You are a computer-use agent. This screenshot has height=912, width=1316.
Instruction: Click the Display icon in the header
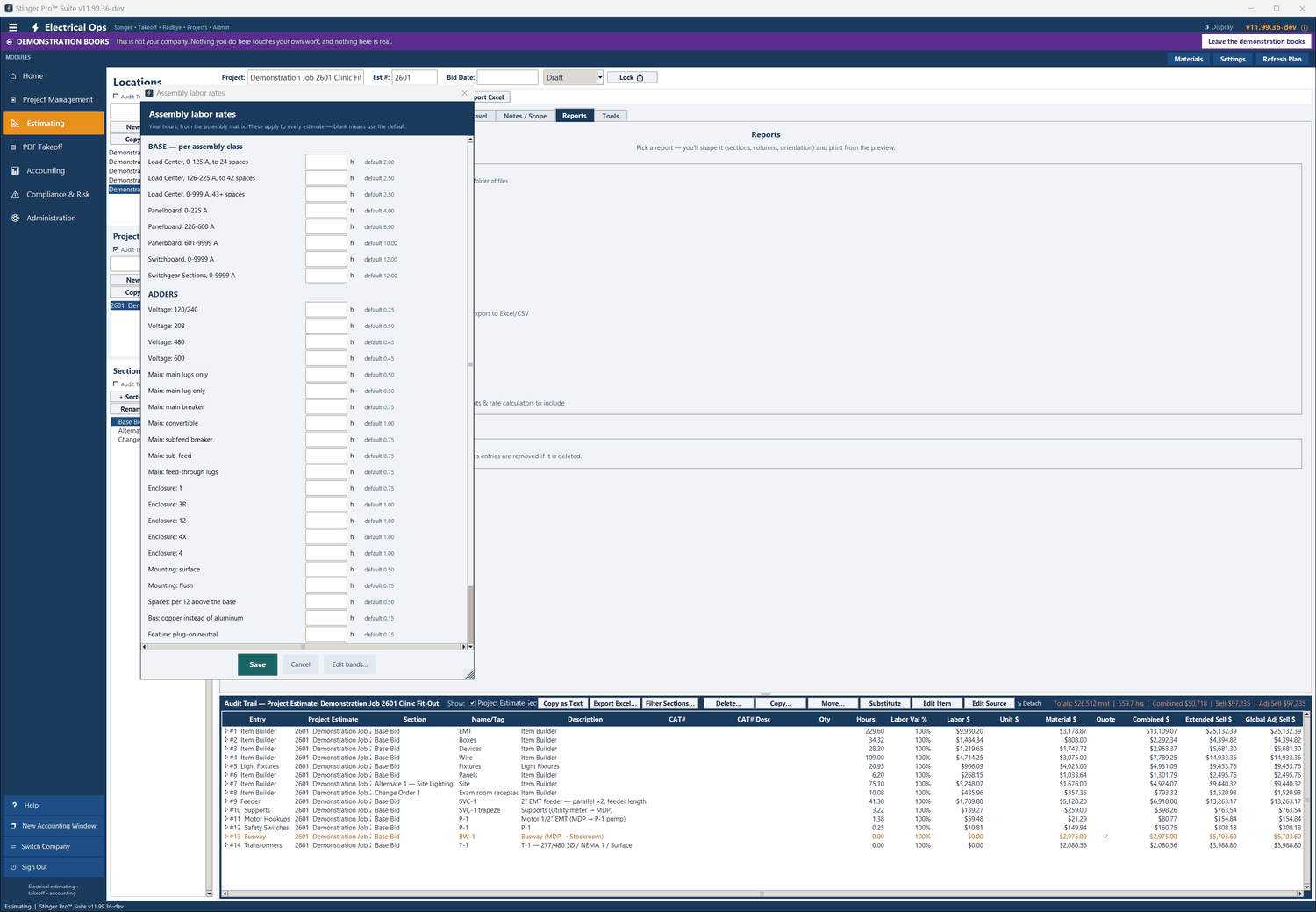1206,27
